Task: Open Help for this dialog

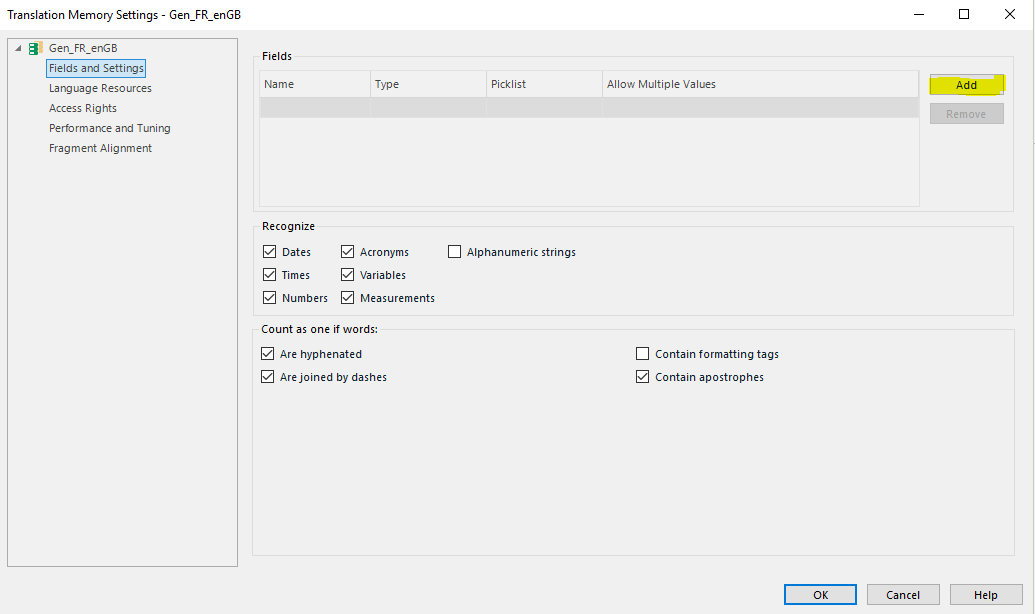Action: pos(986,595)
